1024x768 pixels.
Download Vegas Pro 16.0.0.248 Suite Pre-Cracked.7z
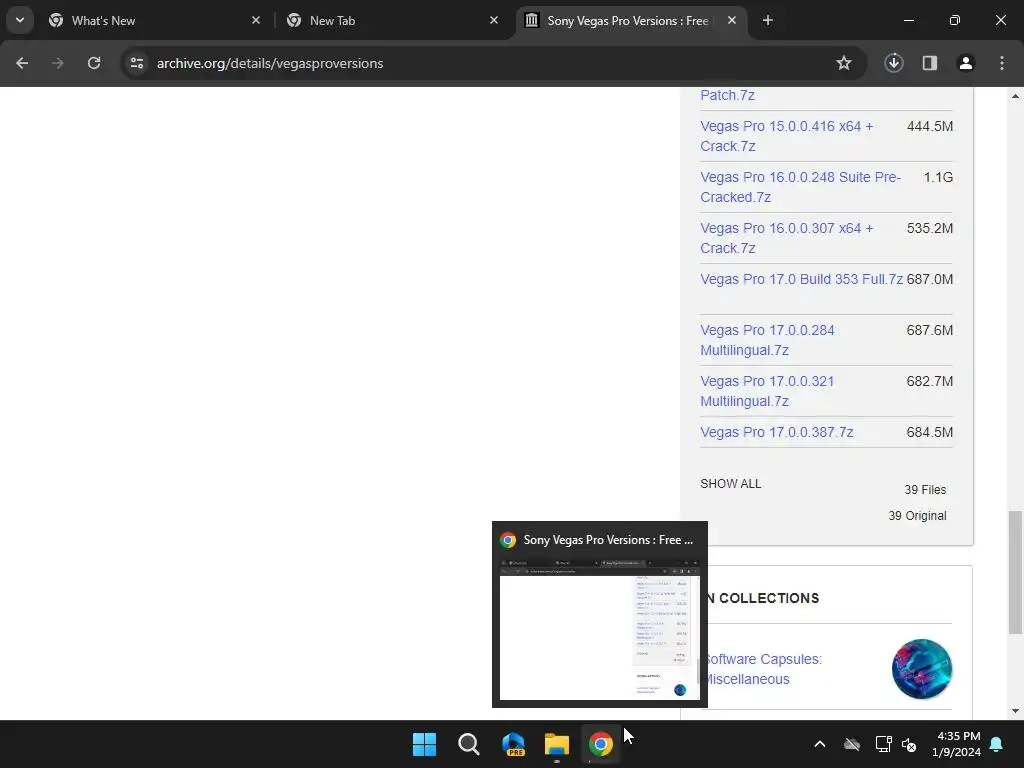coord(800,187)
